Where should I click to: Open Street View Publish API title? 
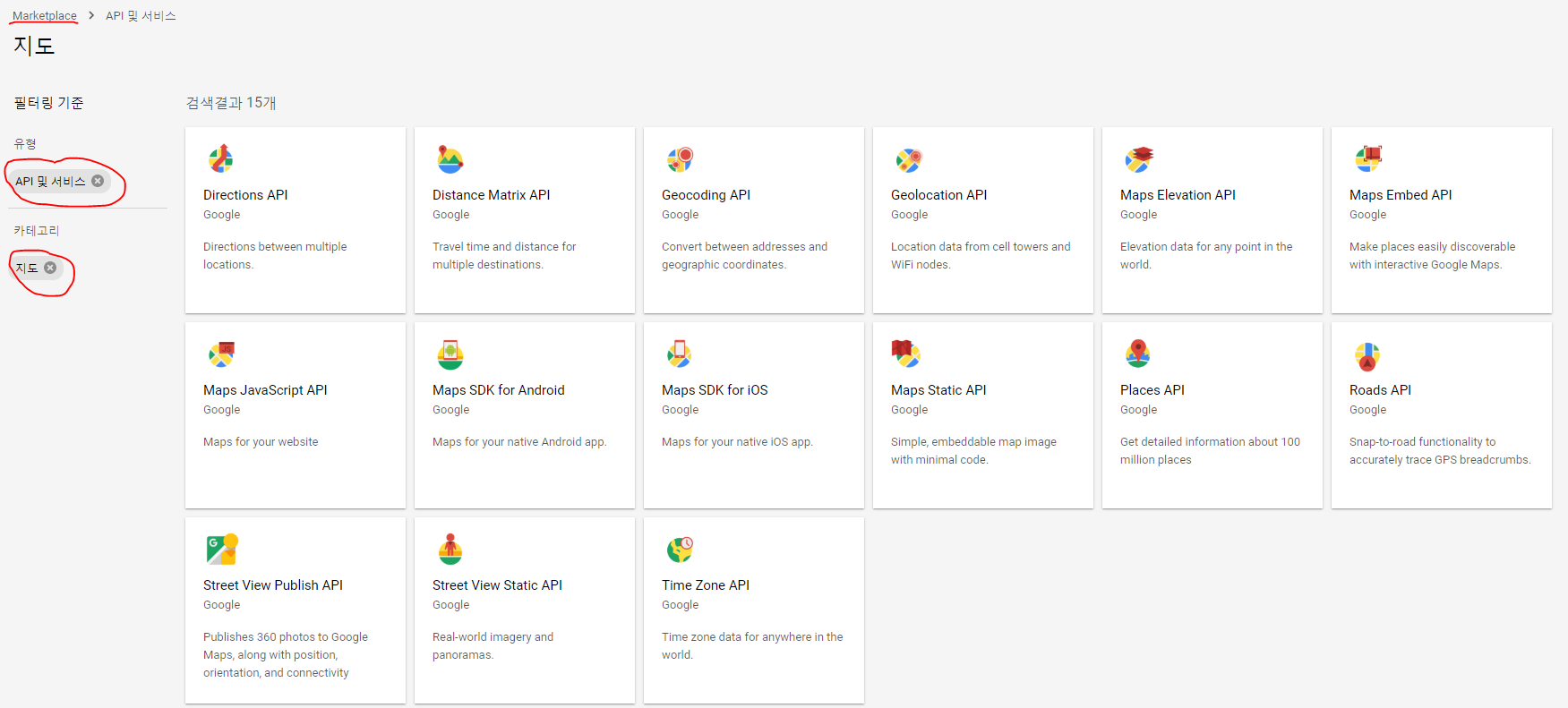(273, 585)
